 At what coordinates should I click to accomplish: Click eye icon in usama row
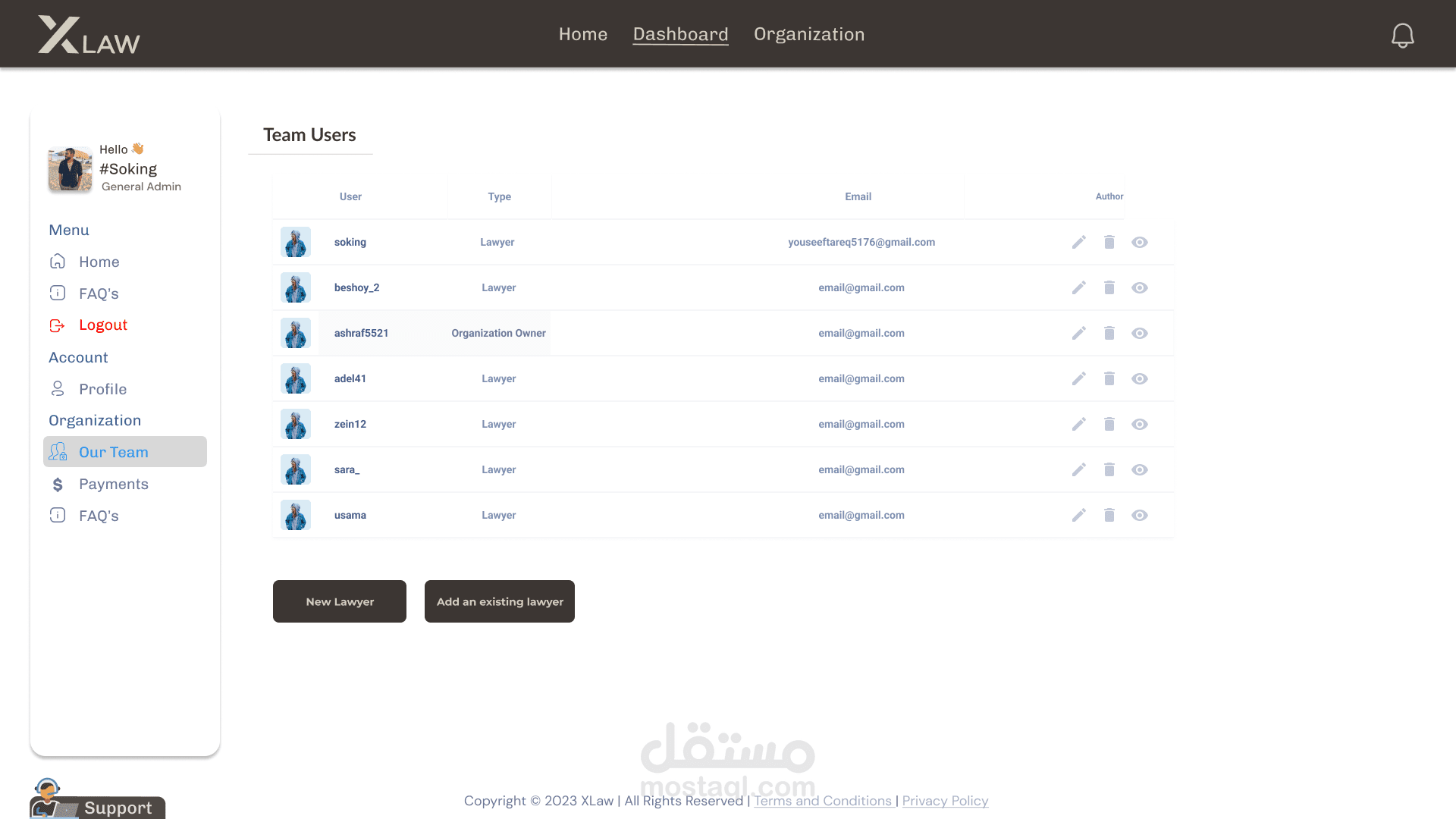[x=1139, y=515]
